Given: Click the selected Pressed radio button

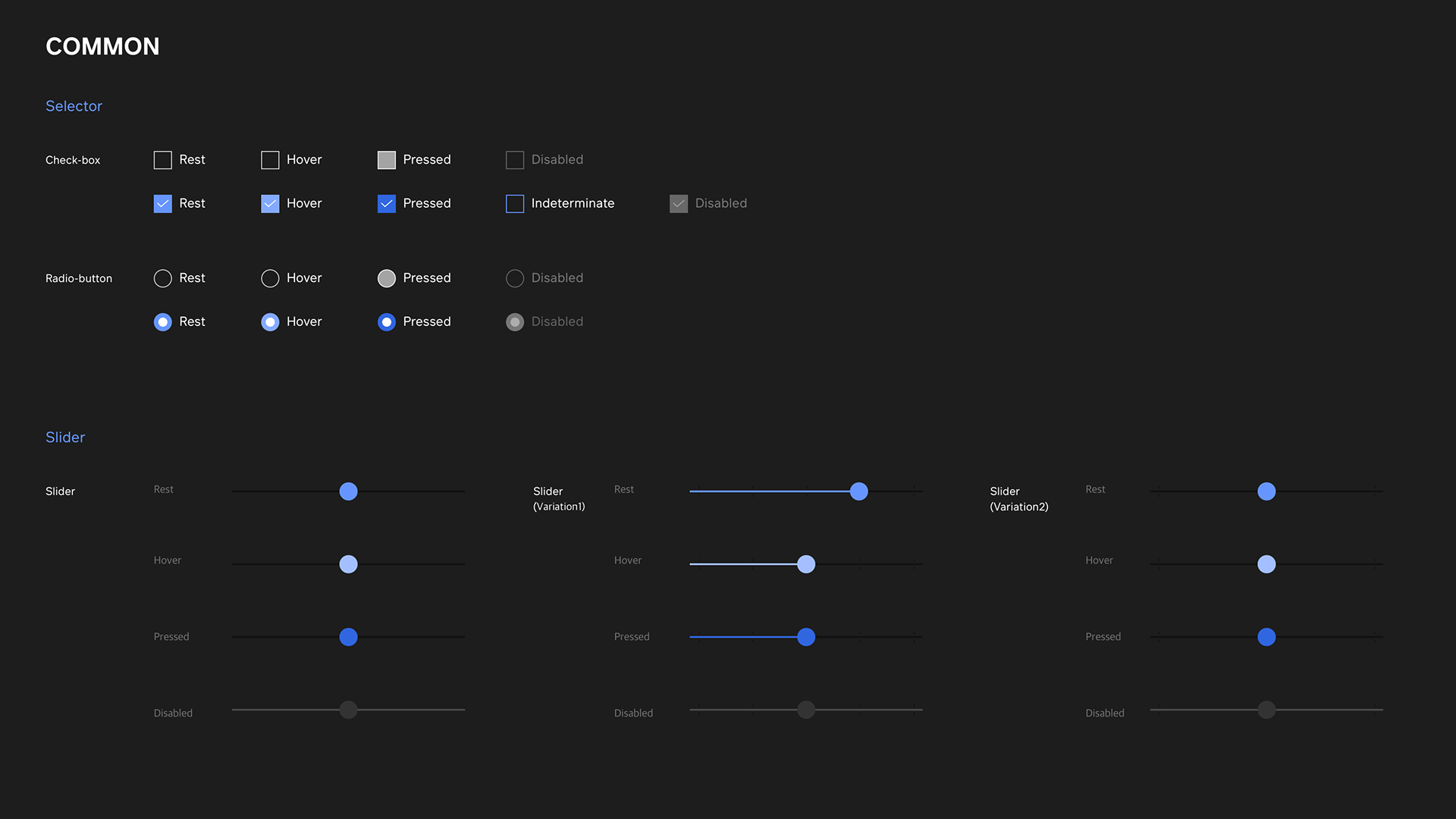Looking at the screenshot, I should [x=387, y=322].
